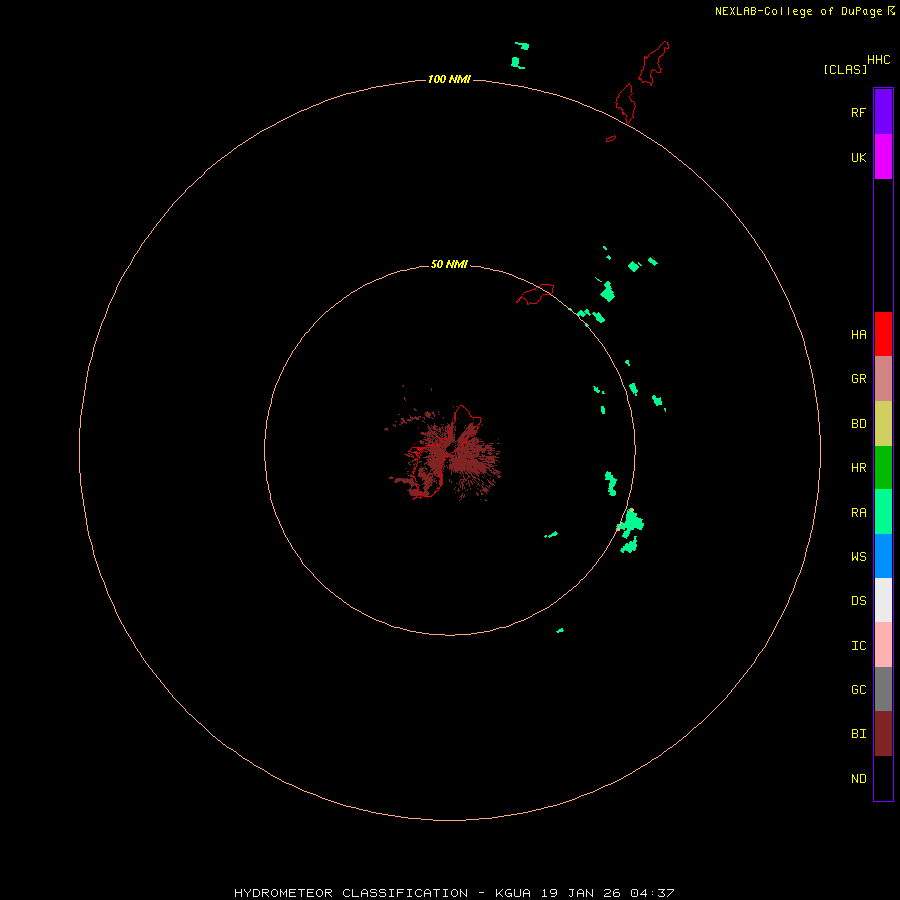Screen dimensions: 900x900
Task: Click the '04:37' timestamp
Action: click(x=651, y=893)
